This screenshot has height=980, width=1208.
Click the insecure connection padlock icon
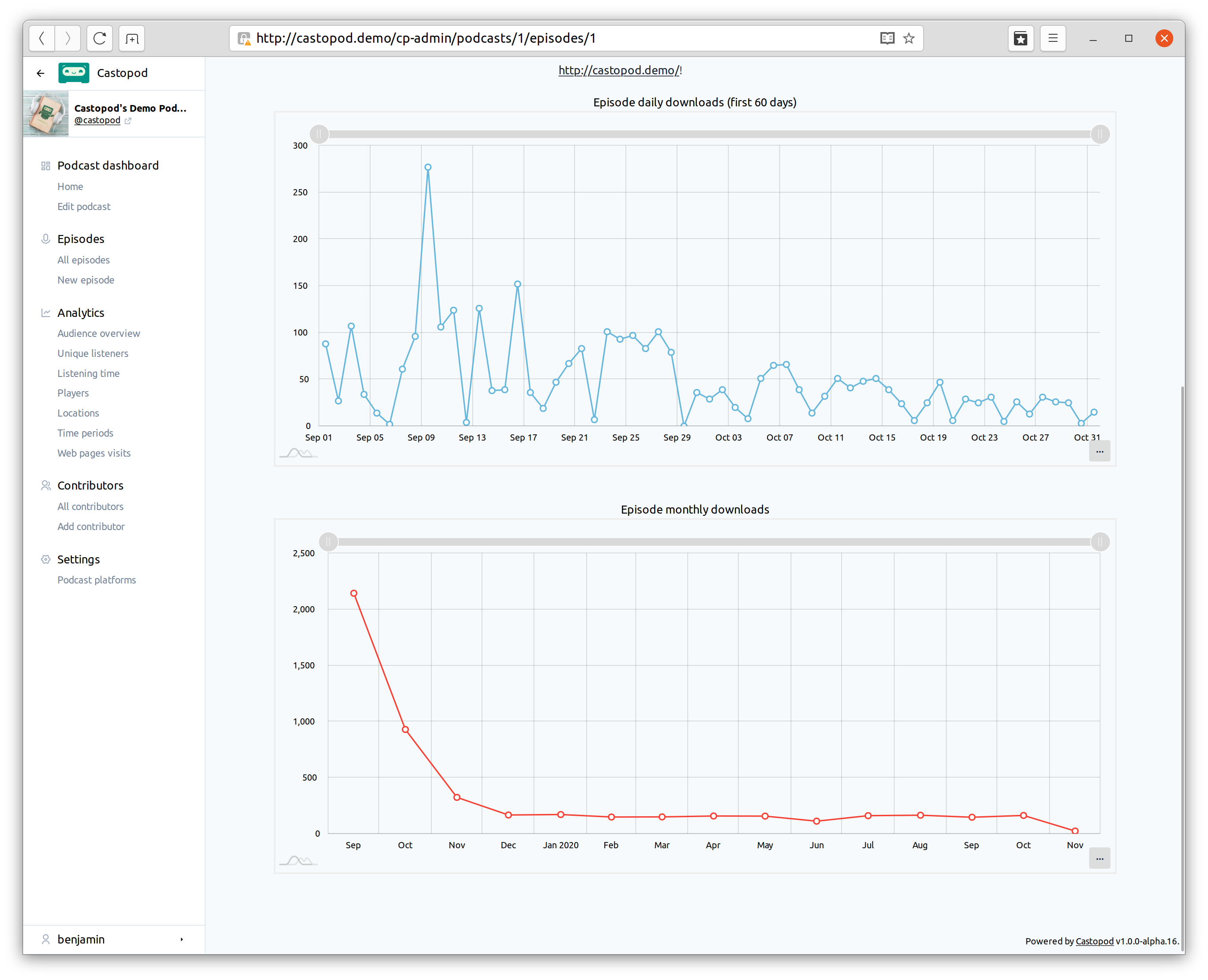[244, 38]
